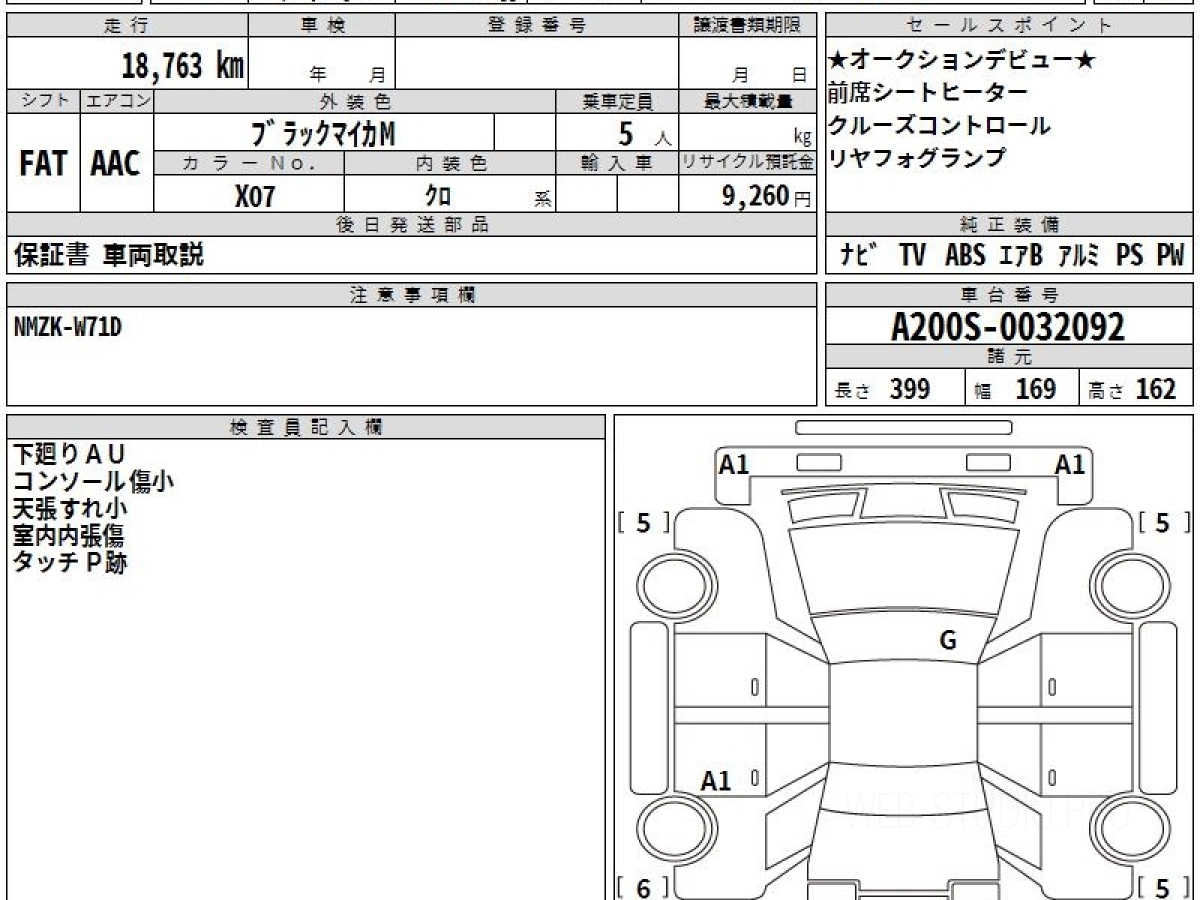This screenshot has width=1200, height=900.
Task: Click the 外装色 header
Action: (x=355, y=101)
